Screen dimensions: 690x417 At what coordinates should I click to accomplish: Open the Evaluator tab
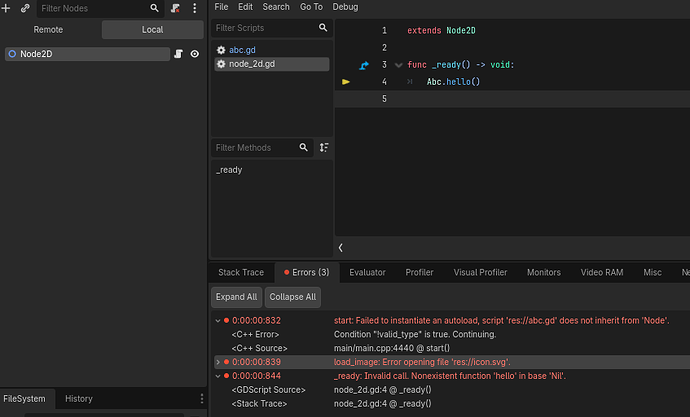[x=367, y=272]
